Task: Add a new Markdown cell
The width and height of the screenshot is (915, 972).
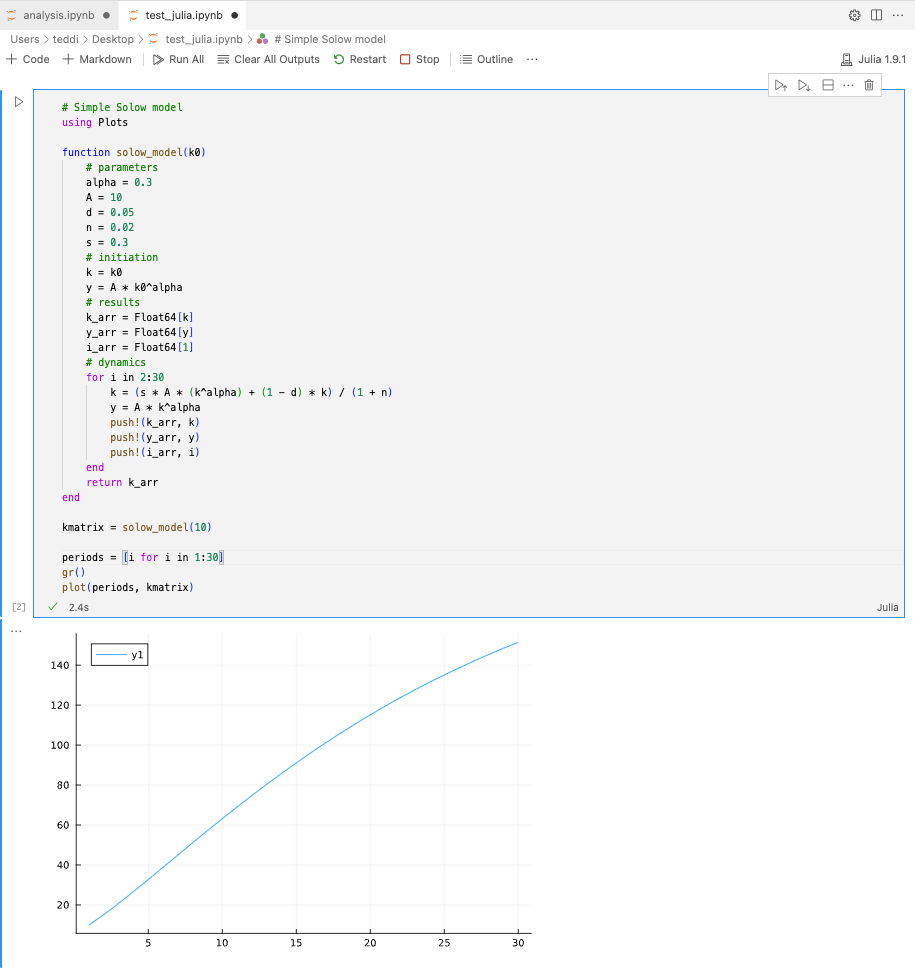Action: pos(97,59)
